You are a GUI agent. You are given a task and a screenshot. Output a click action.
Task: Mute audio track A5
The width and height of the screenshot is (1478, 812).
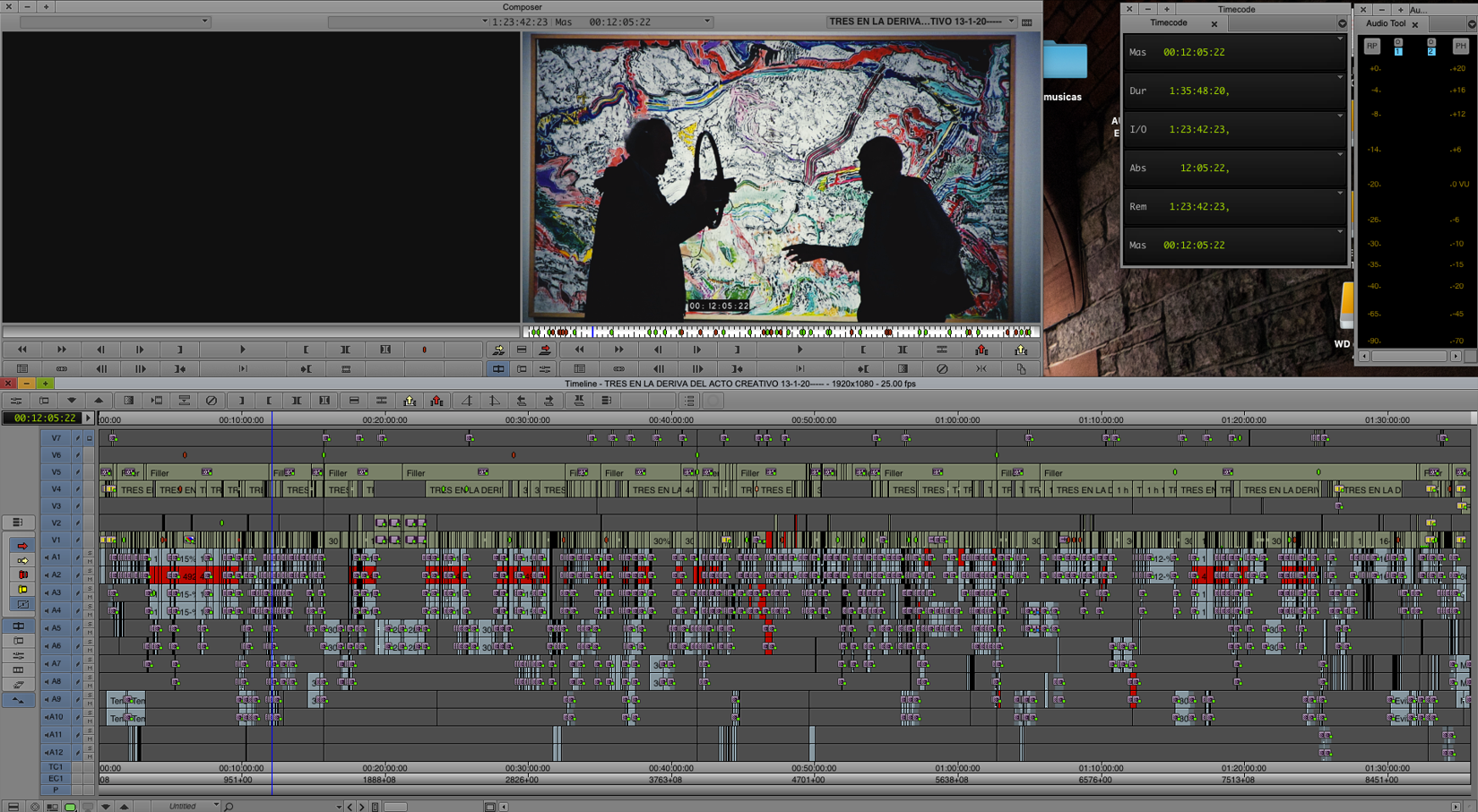point(90,632)
